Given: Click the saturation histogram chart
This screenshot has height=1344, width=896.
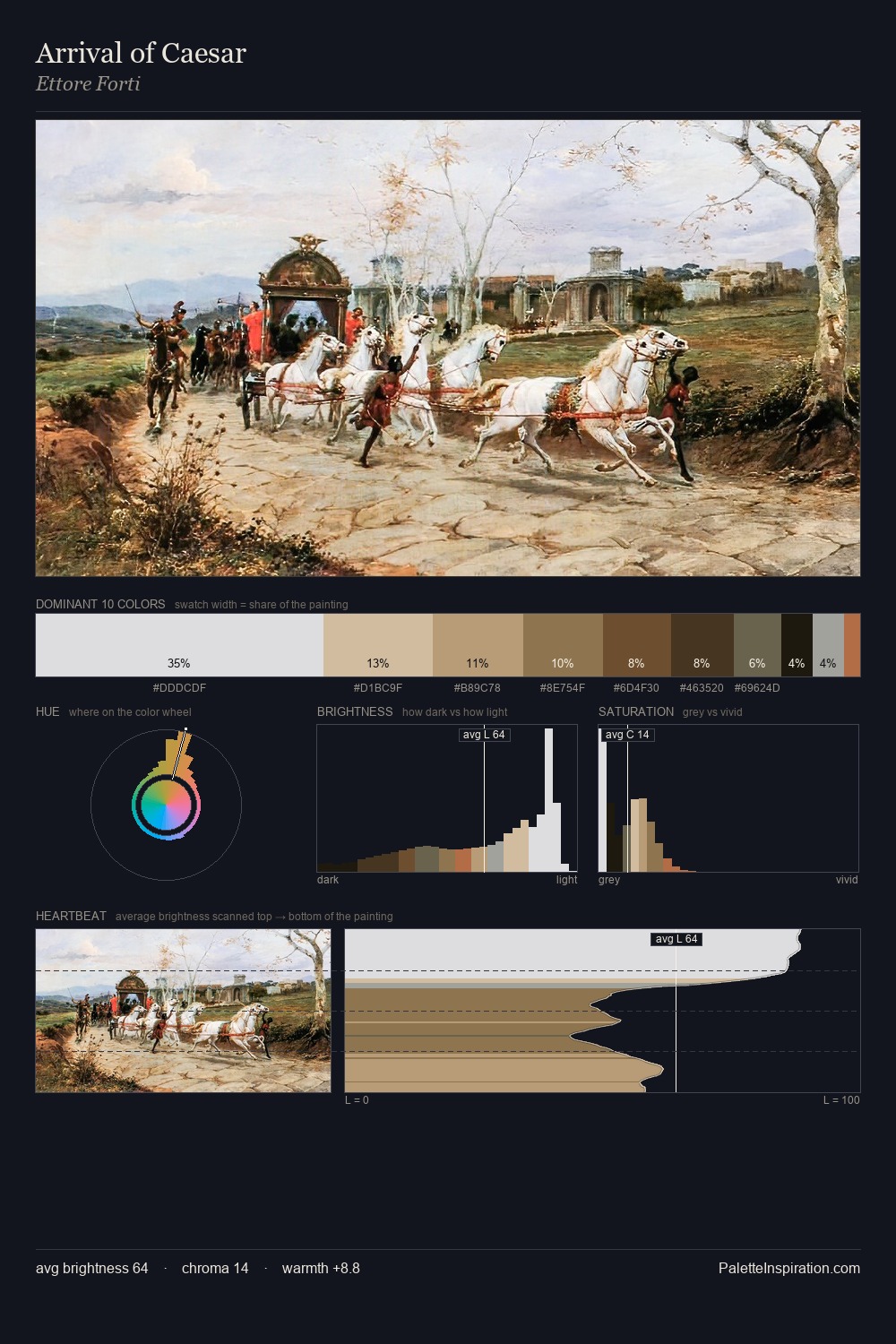Looking at the screenshot, I should pyautogui.click(x=728, y=798).
